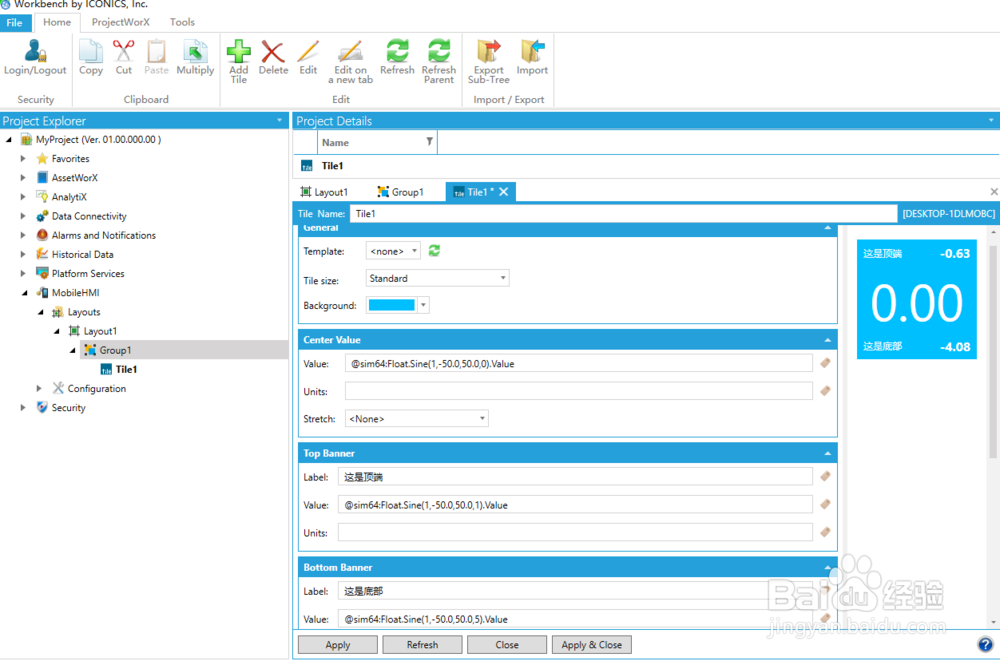
Task: Select Platform Services tree item
Action: [x=88, y=274]
